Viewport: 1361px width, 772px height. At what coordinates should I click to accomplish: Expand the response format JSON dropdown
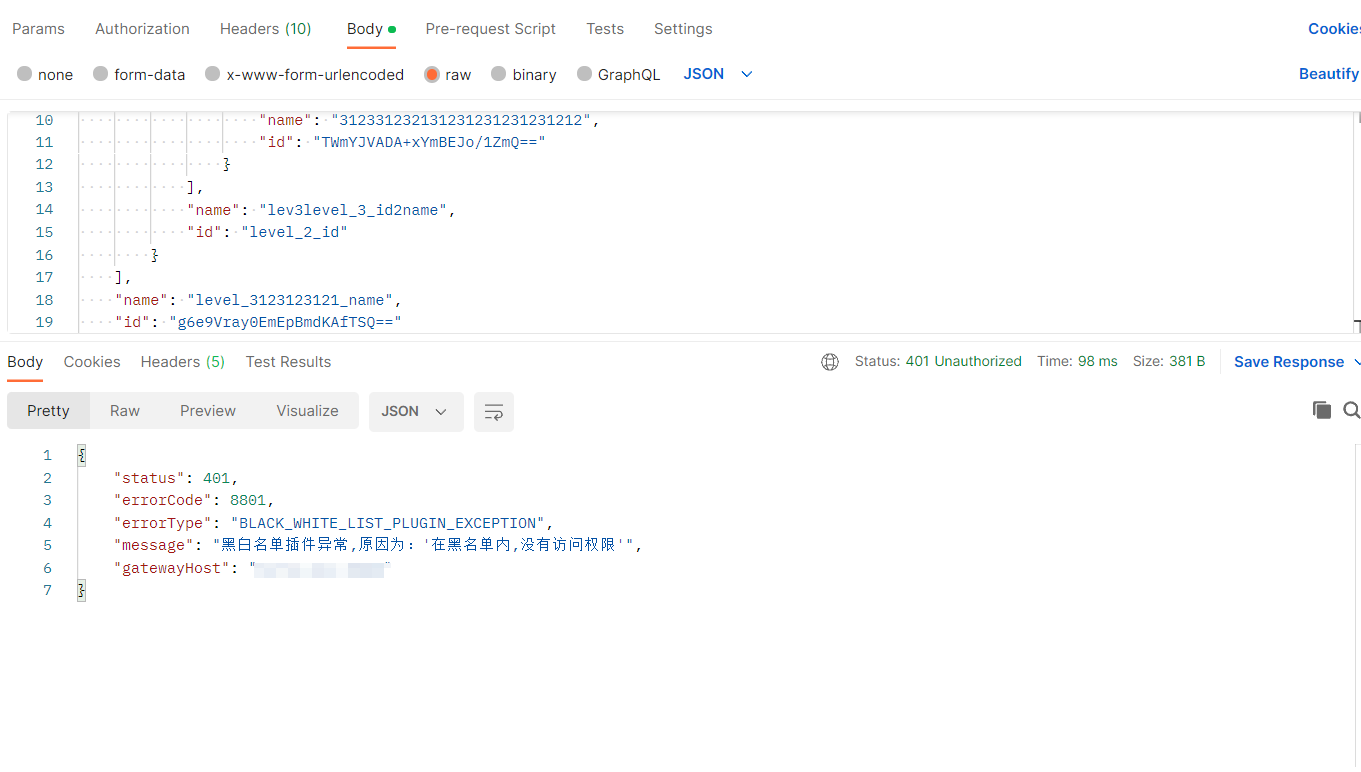point(415,412)
